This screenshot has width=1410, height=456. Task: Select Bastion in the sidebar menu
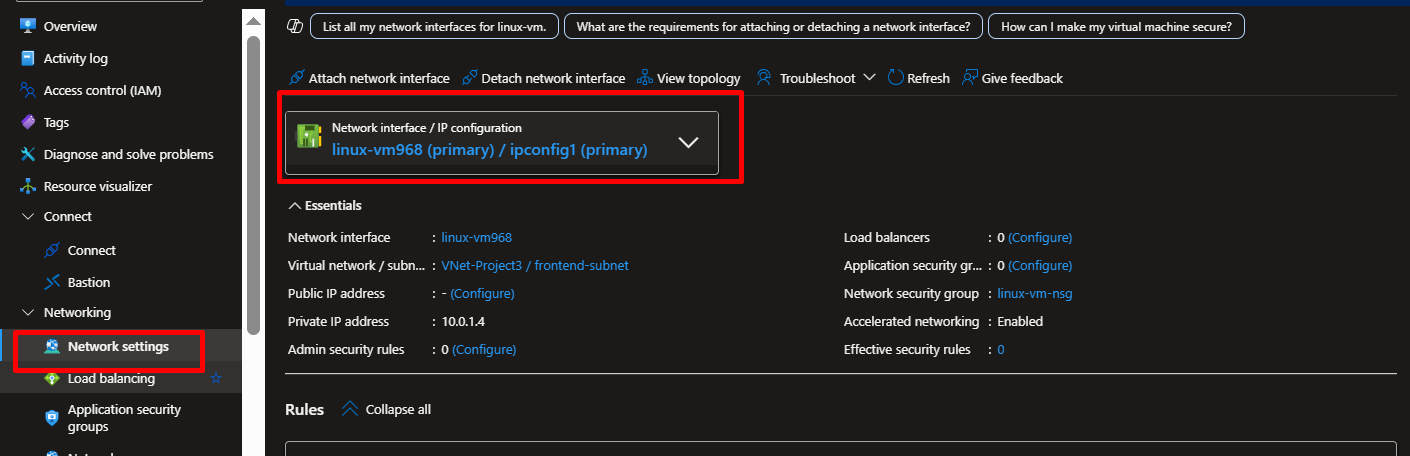(x=88, y=283)
